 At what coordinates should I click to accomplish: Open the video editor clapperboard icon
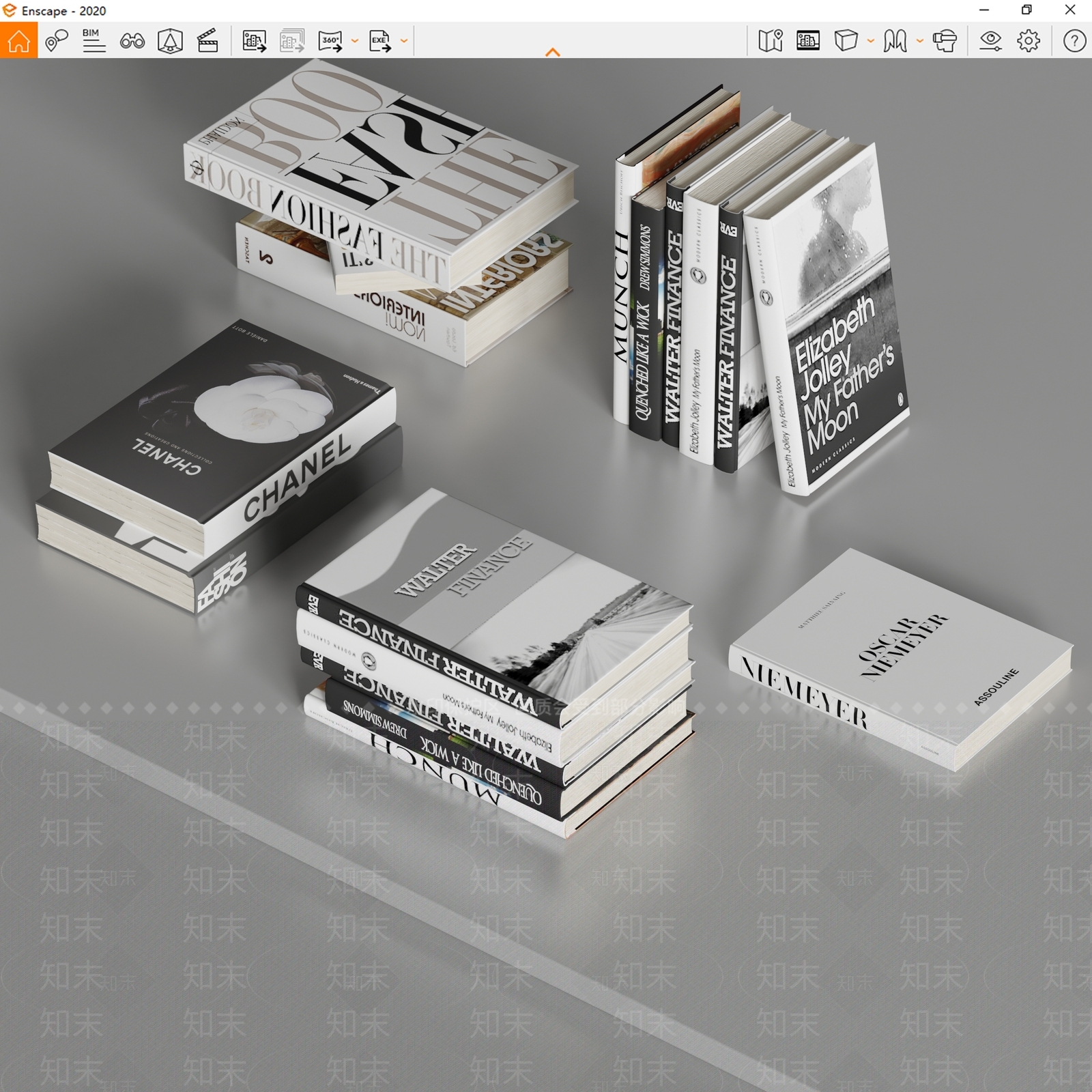coord(207,41)
